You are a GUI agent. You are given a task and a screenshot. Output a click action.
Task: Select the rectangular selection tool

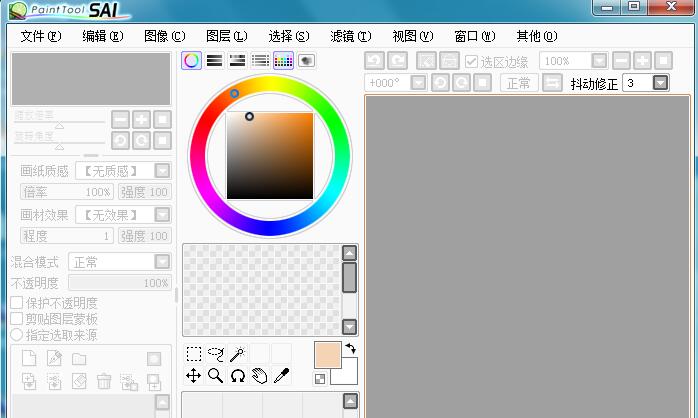pyautogui.click(x=194, y=354)
